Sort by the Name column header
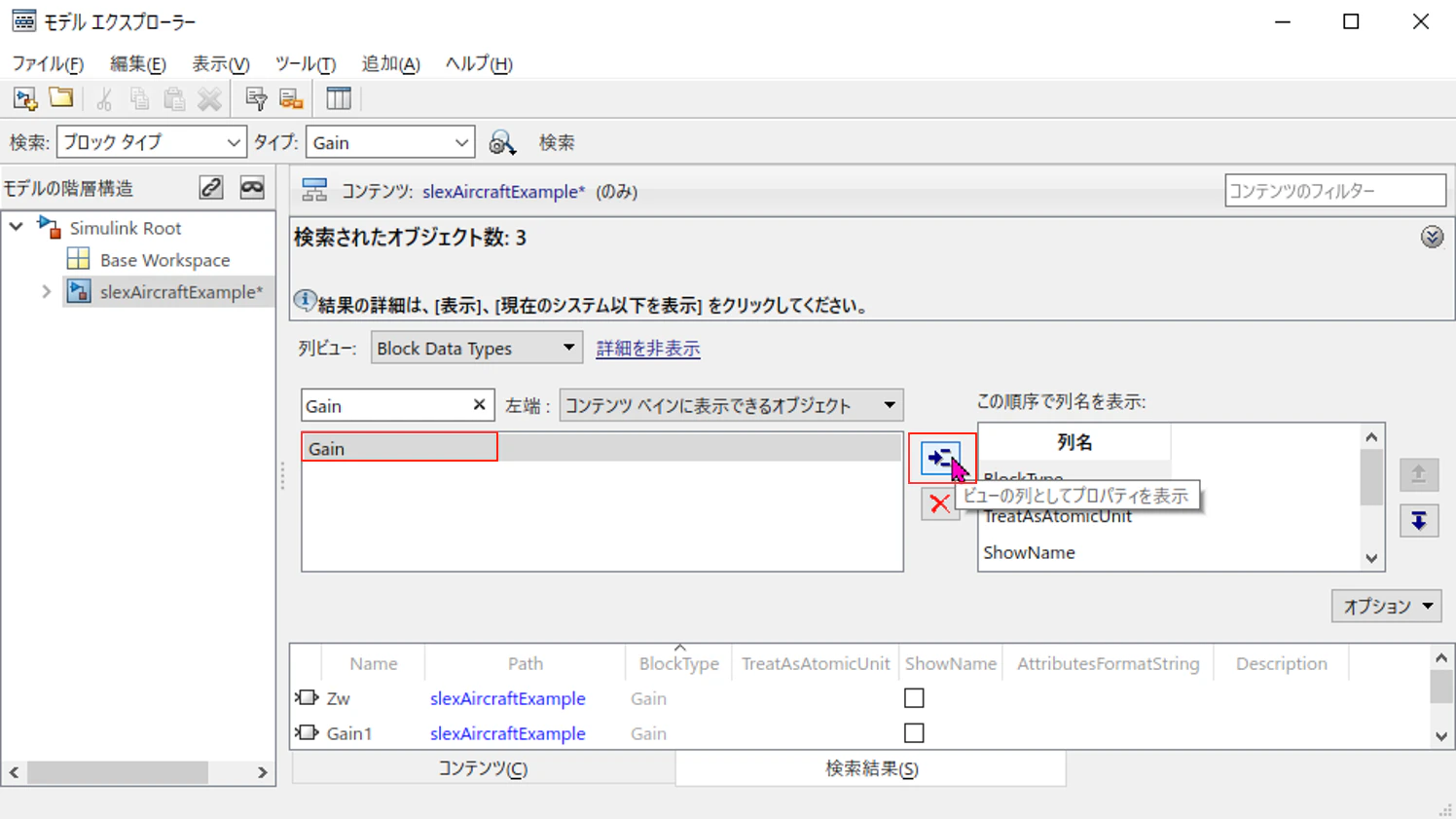Image resolution: width=1456 pixels, height=819 pixels. click(x=374, y=663)
